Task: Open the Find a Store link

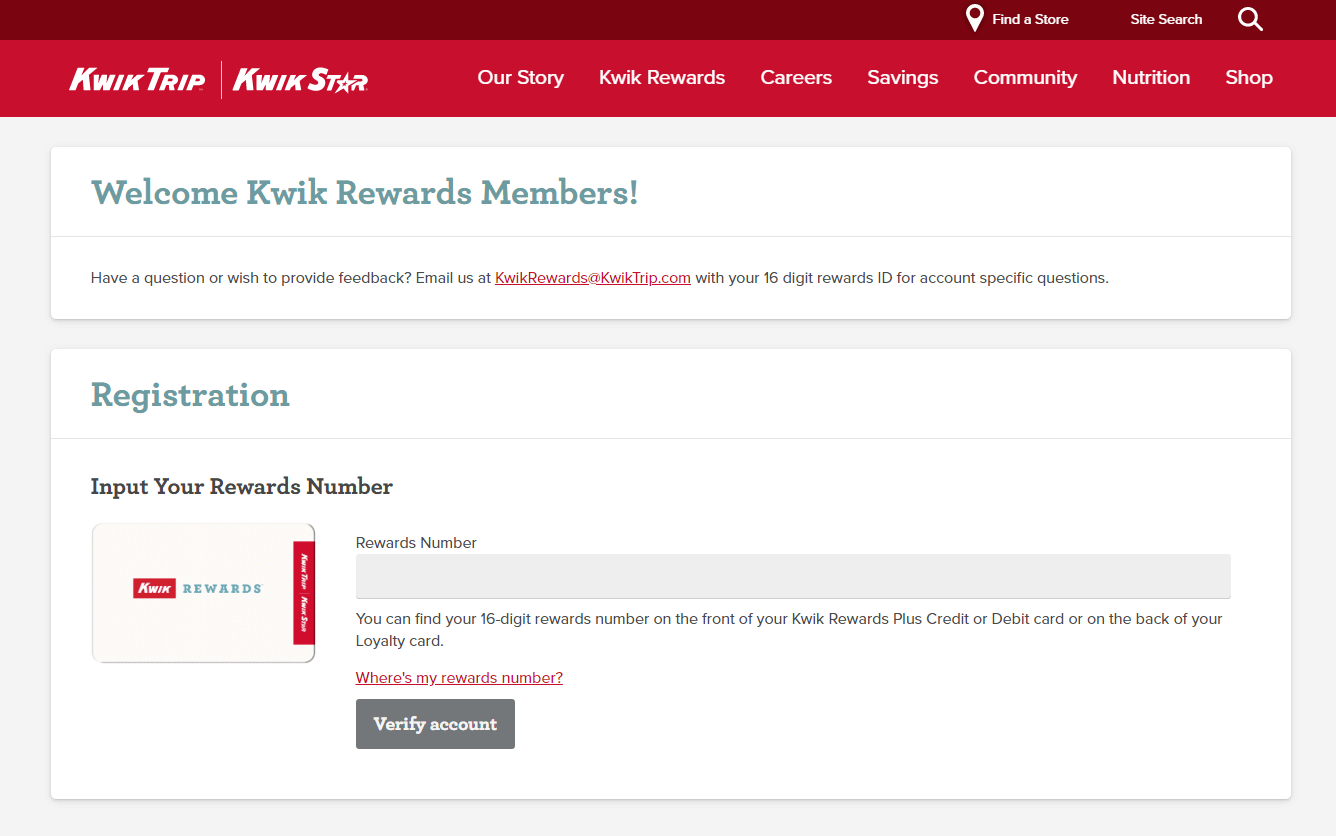Action: point(1030,19)
